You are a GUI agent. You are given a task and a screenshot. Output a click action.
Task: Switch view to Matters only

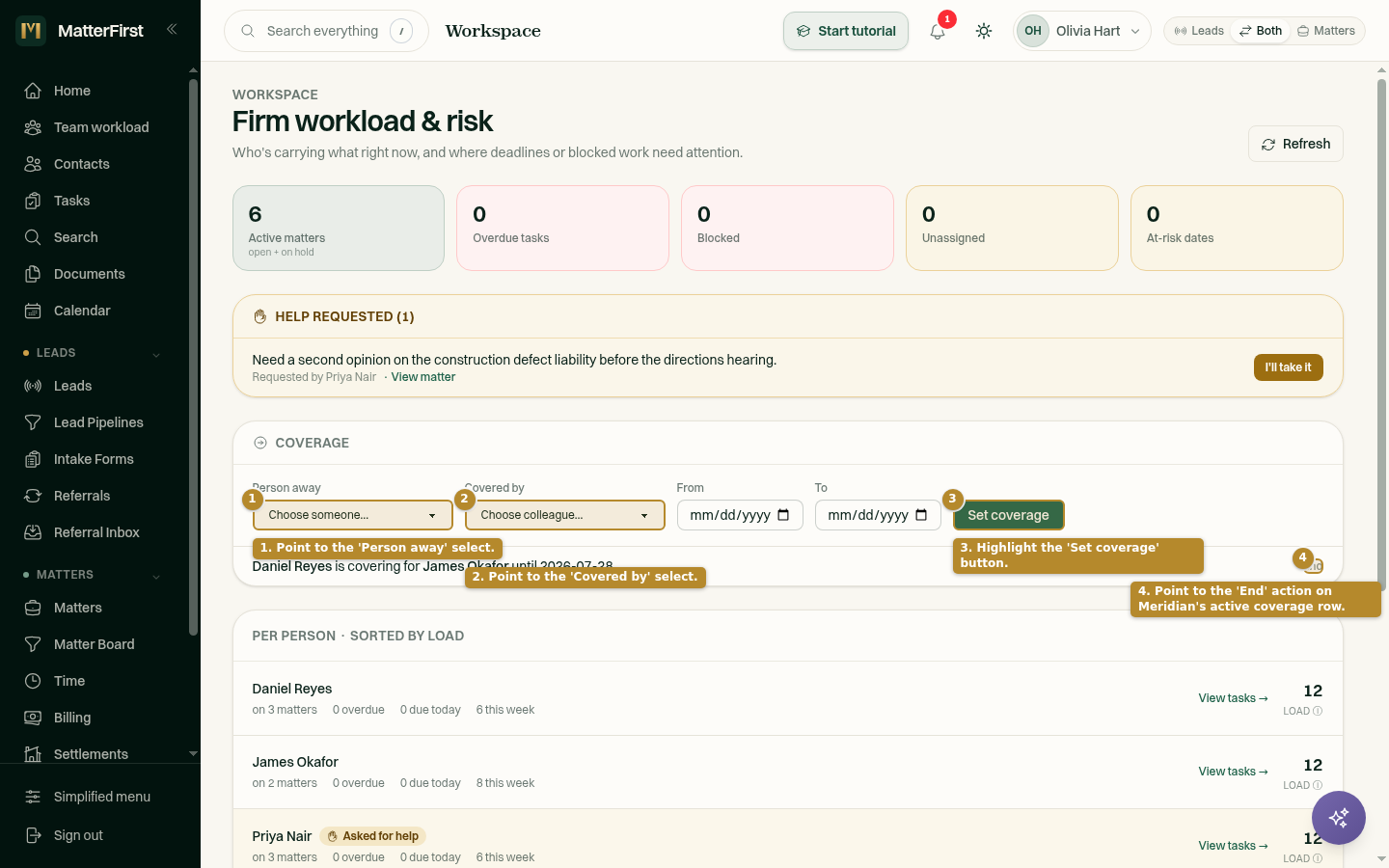pos(1326,31)
